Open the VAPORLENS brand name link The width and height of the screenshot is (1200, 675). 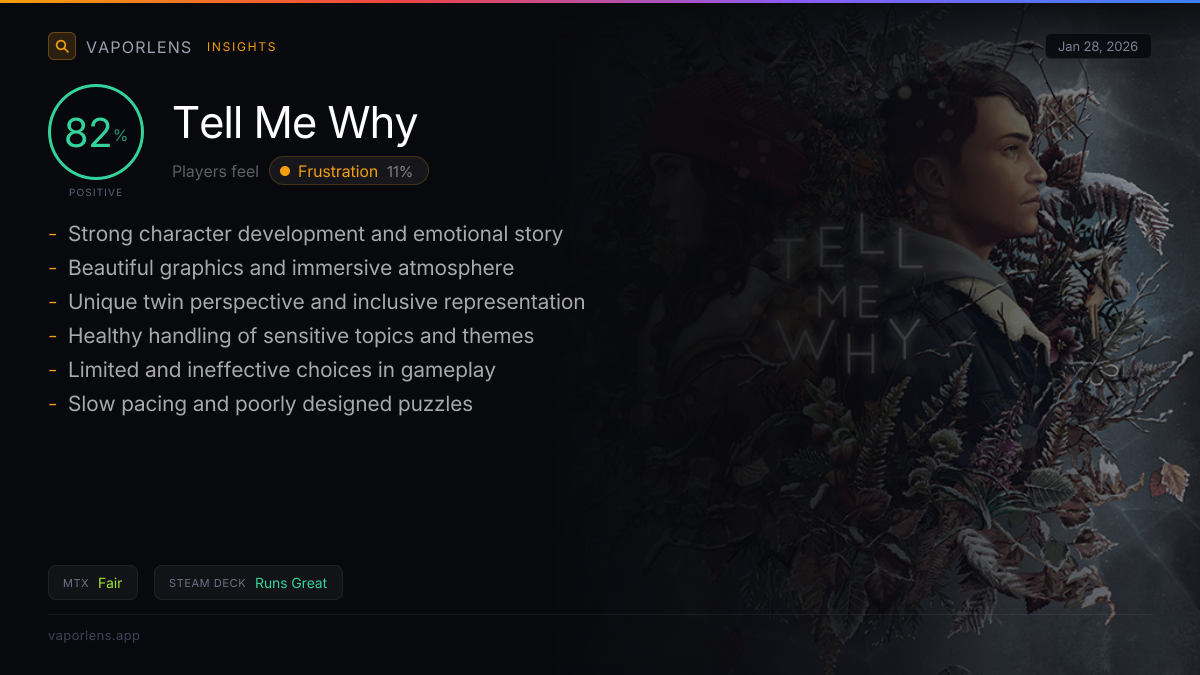pyautogui.click(x=139, y=47)
